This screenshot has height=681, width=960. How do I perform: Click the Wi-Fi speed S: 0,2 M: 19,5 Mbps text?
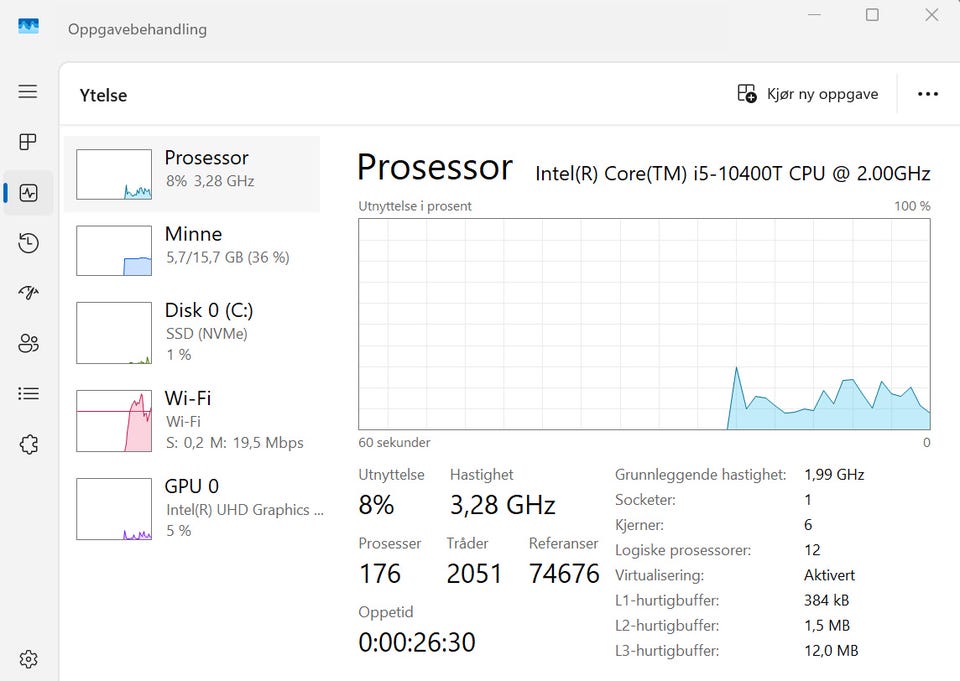point(235,443)
